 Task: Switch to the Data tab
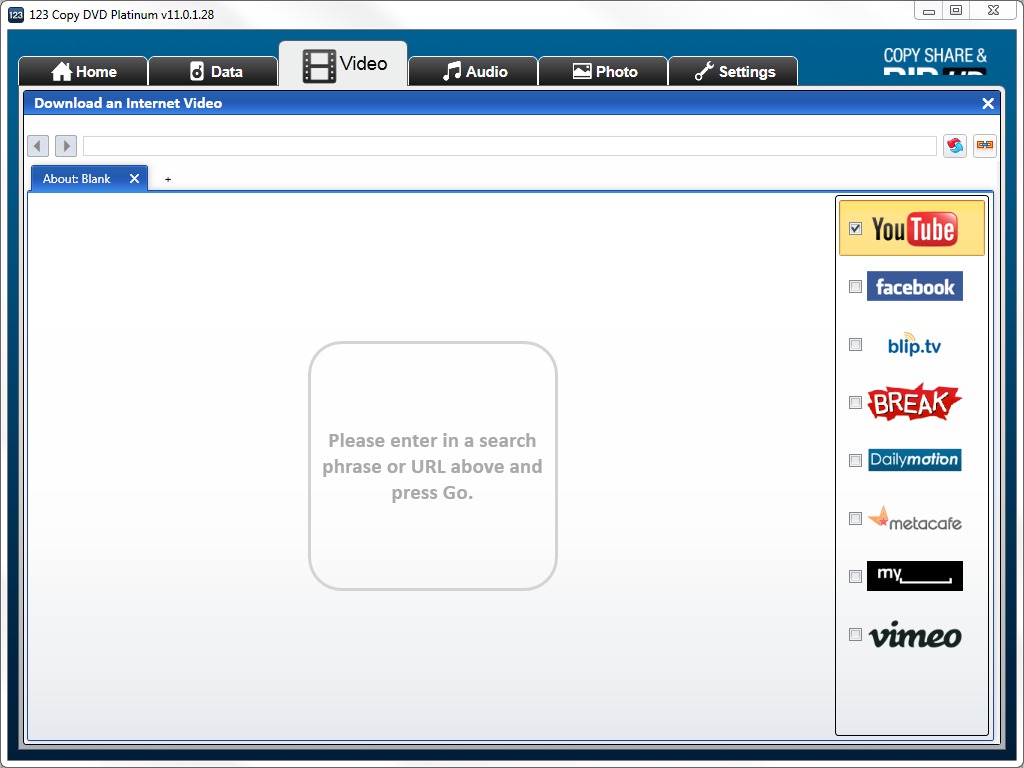(x=214, y=71)
